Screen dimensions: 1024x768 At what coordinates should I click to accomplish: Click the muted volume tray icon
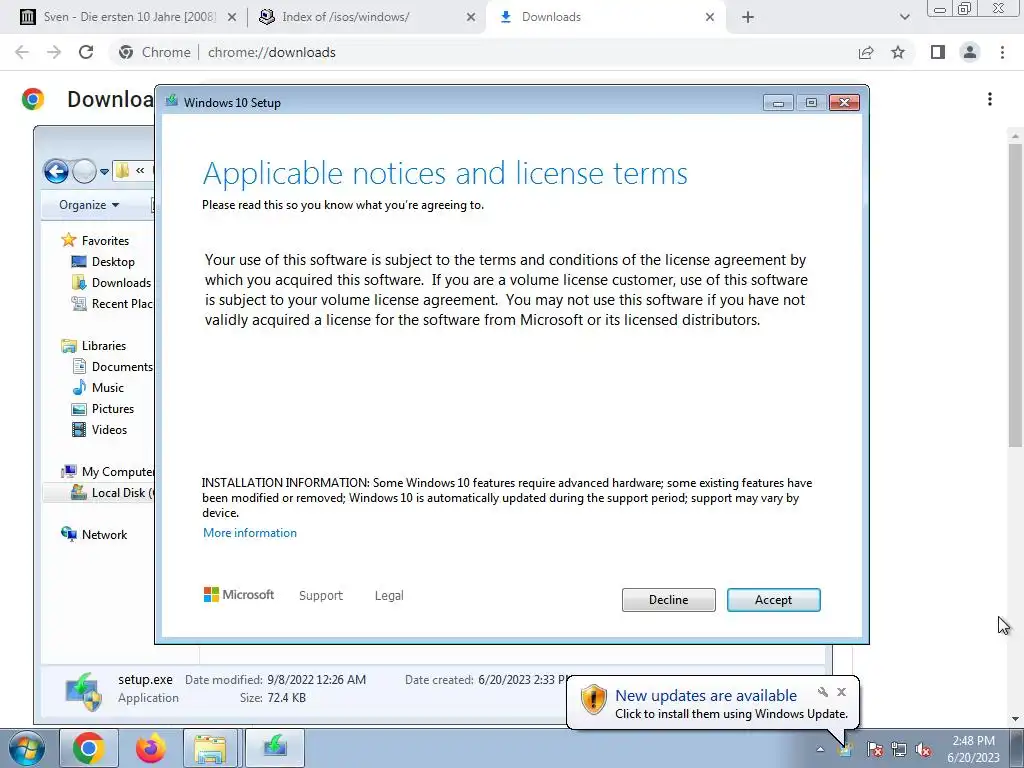point(923,750)
